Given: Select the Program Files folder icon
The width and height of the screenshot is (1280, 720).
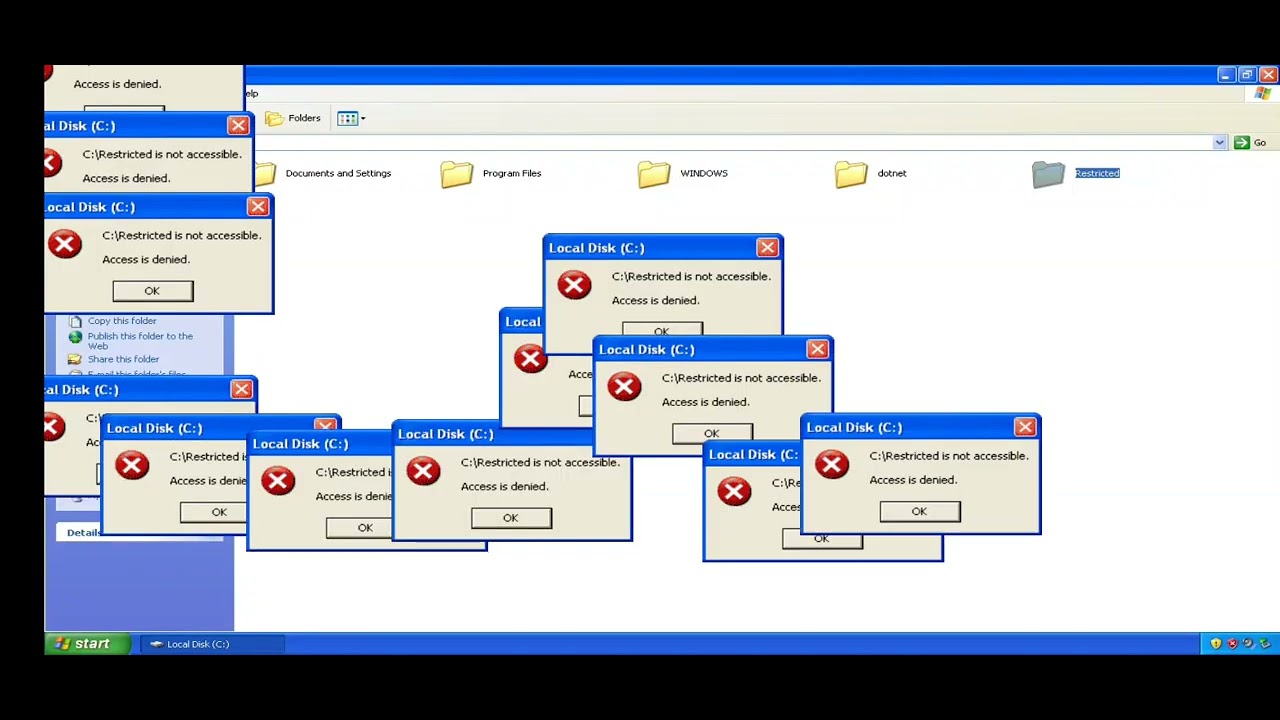Looking at the screenshot, I should pos(457,174).
